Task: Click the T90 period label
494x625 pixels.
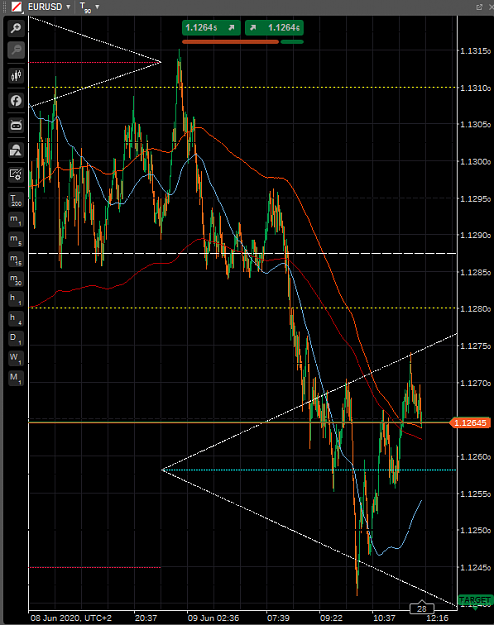Action: tap(85, 7)
